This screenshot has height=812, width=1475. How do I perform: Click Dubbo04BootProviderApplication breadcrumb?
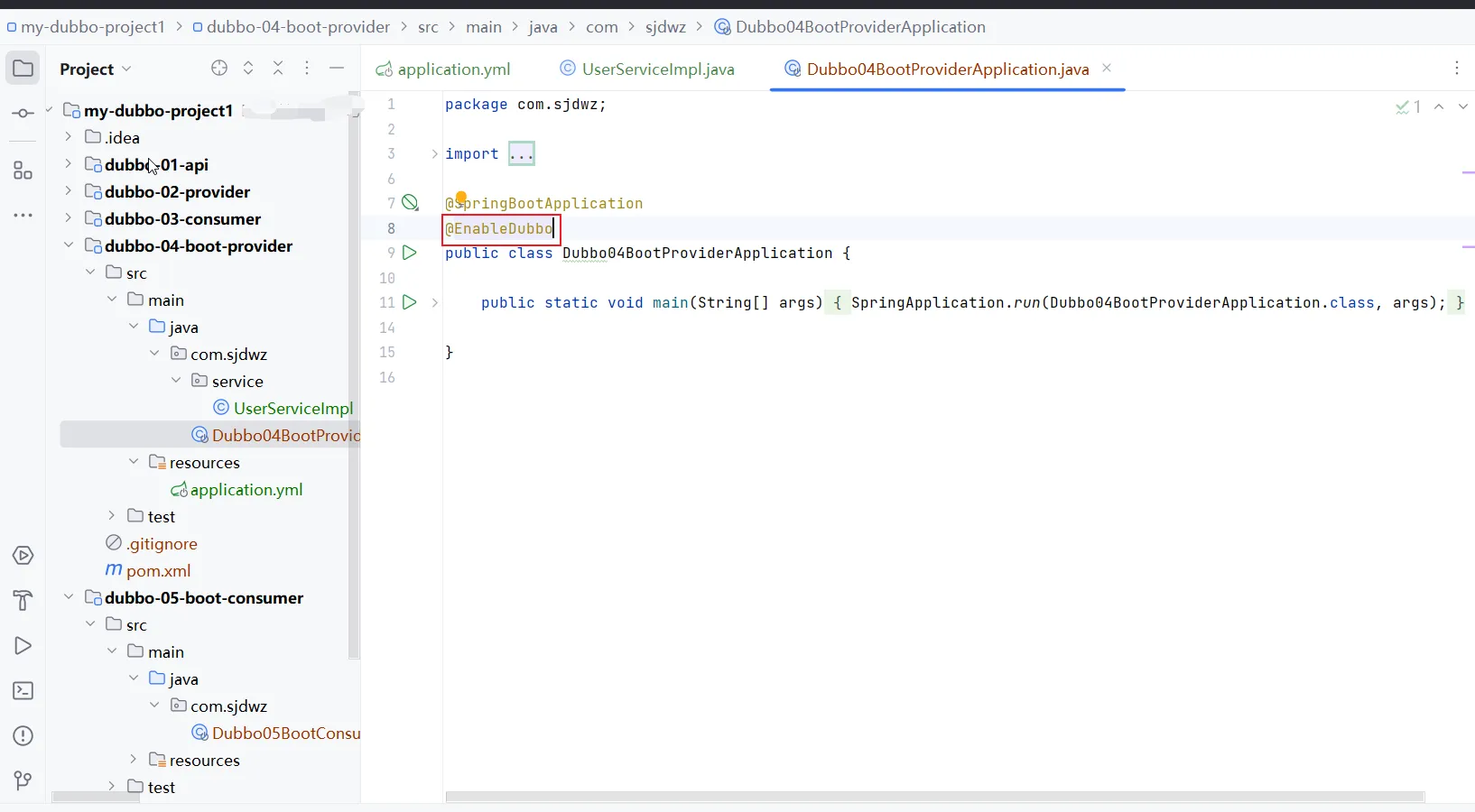(850, 27)
